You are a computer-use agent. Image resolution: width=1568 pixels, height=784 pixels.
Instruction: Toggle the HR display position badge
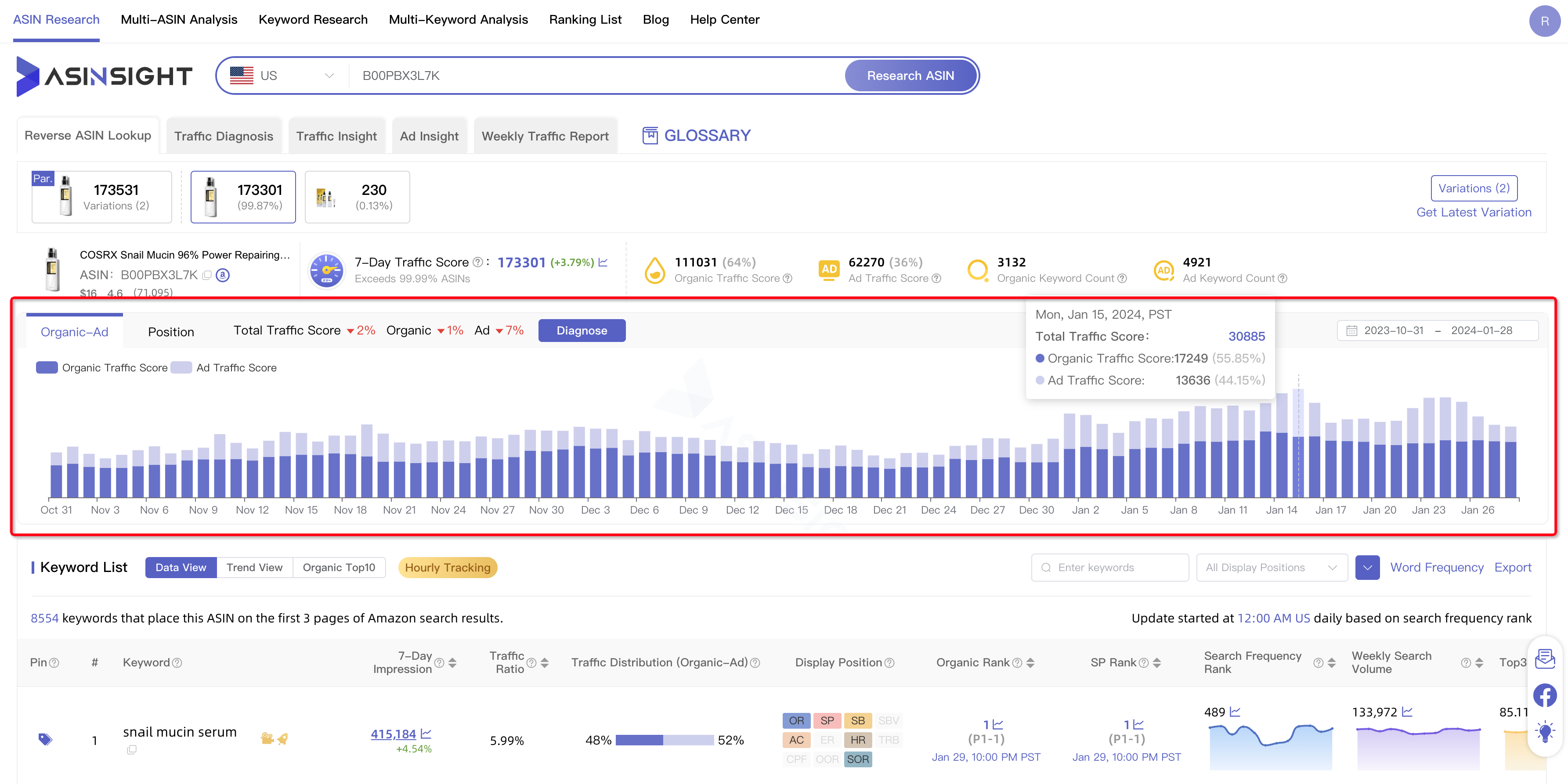[858, 740]
